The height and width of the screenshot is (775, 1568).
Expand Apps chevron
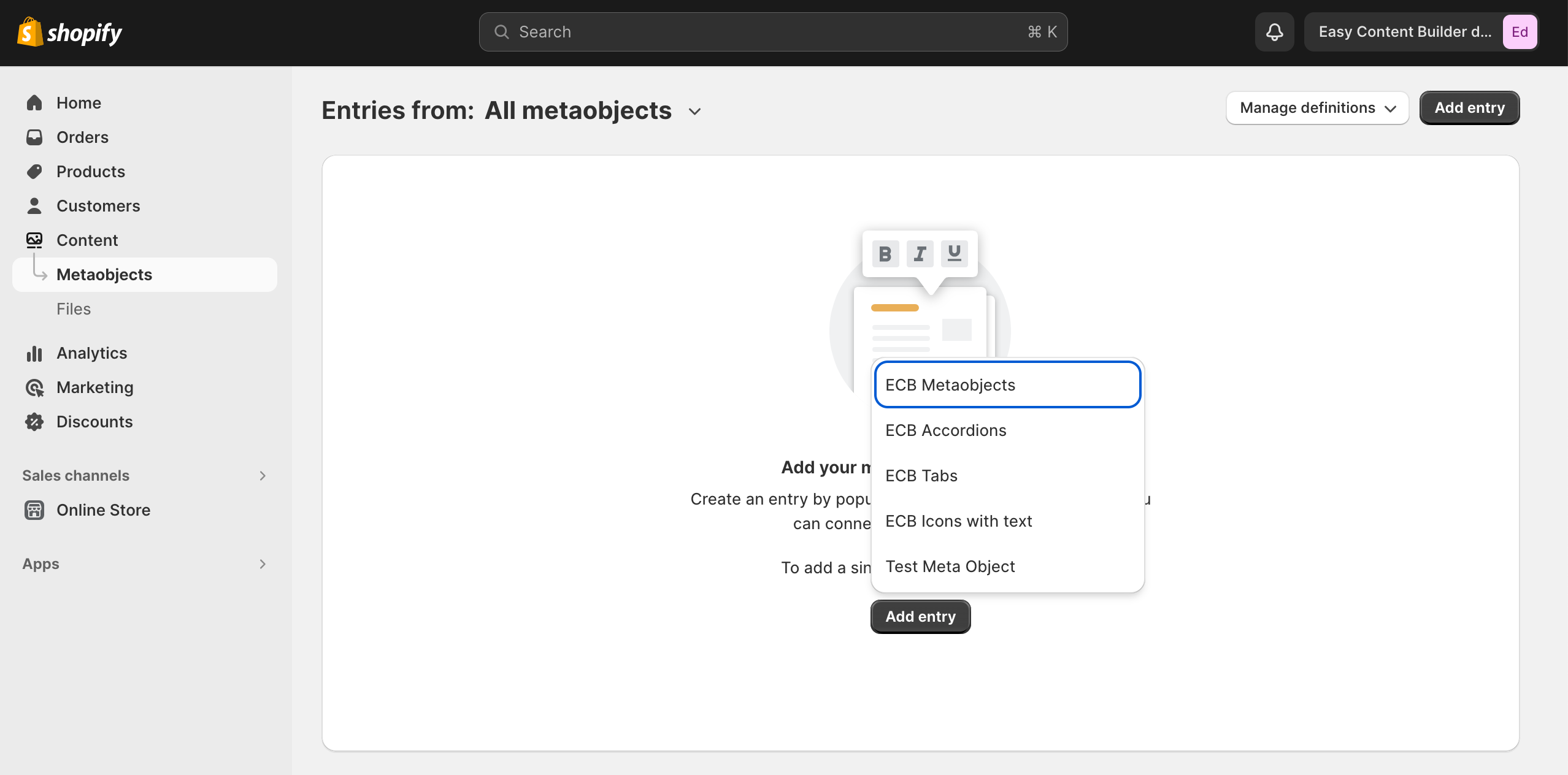263,564
